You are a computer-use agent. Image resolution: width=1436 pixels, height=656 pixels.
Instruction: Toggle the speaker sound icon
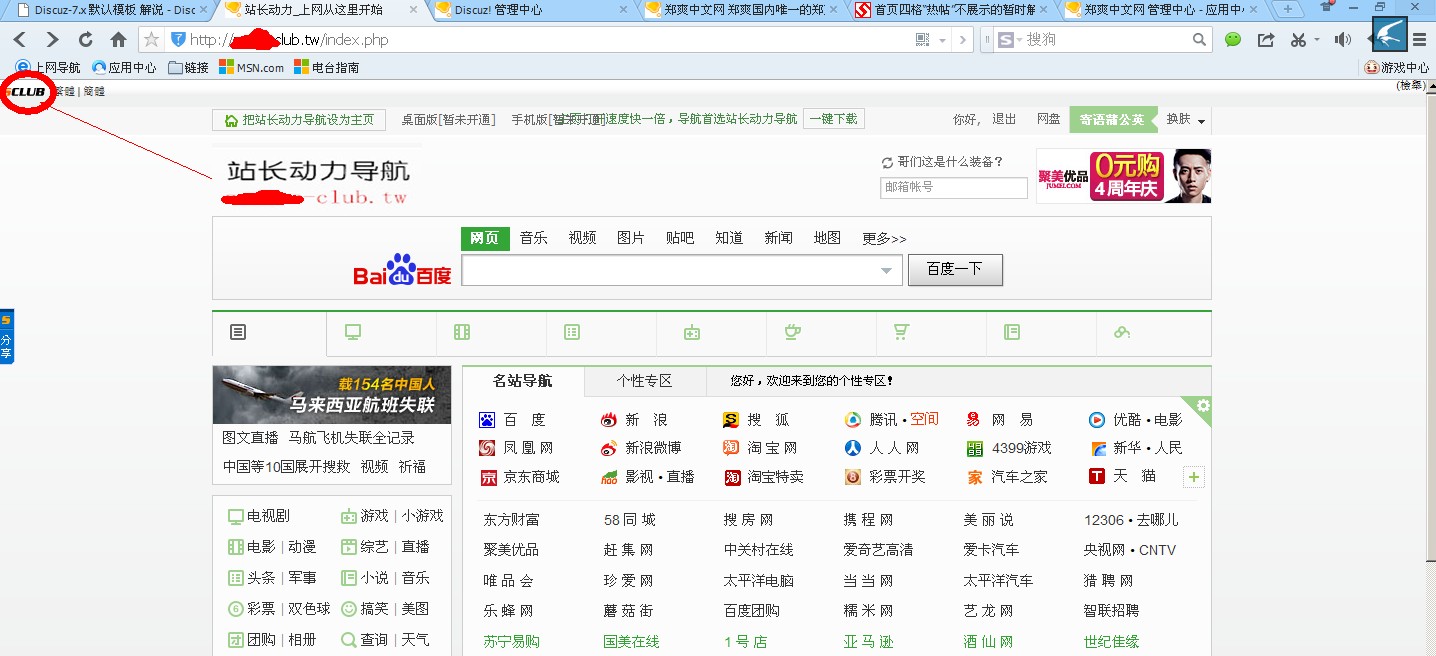pyautogui.click(x=1343, y=40)
